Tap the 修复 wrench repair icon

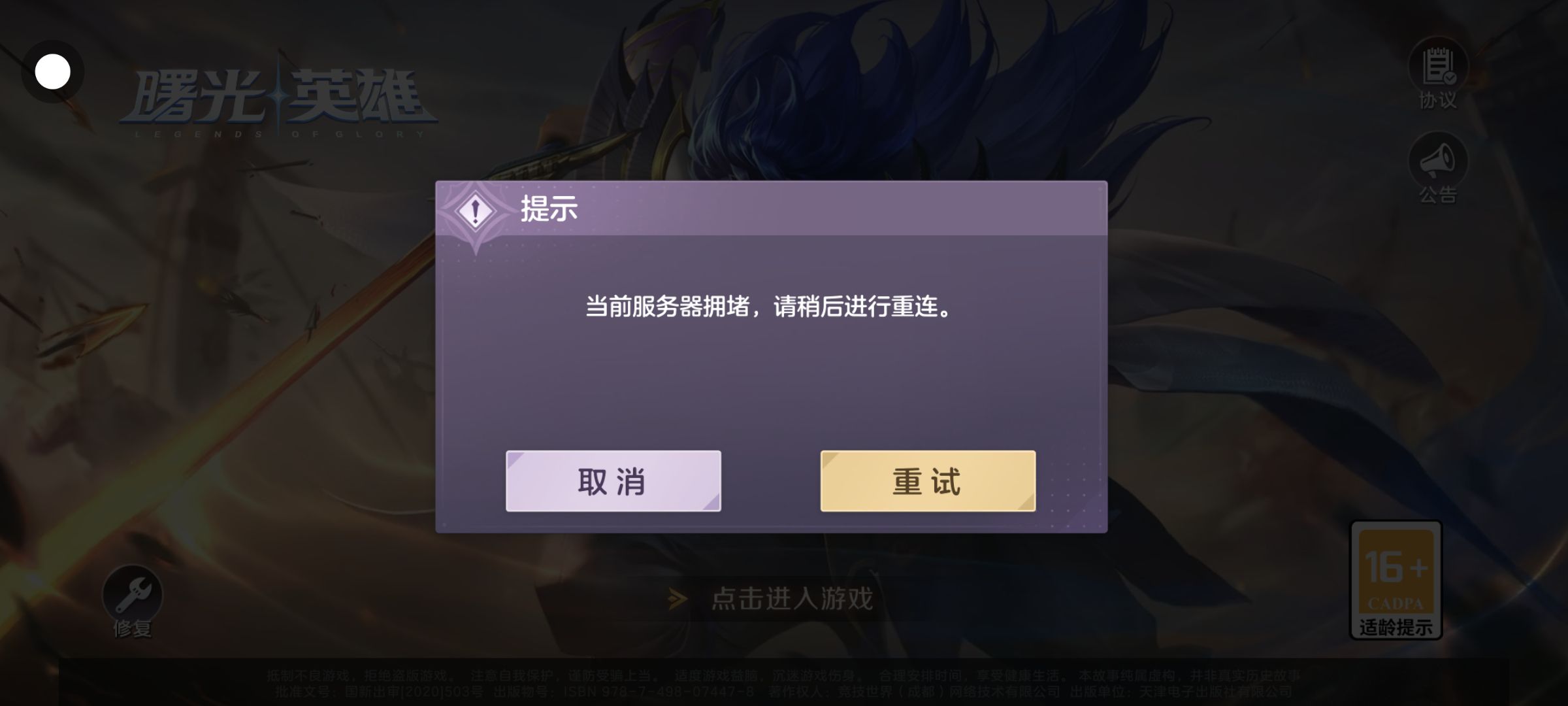[x=133, y=595]
